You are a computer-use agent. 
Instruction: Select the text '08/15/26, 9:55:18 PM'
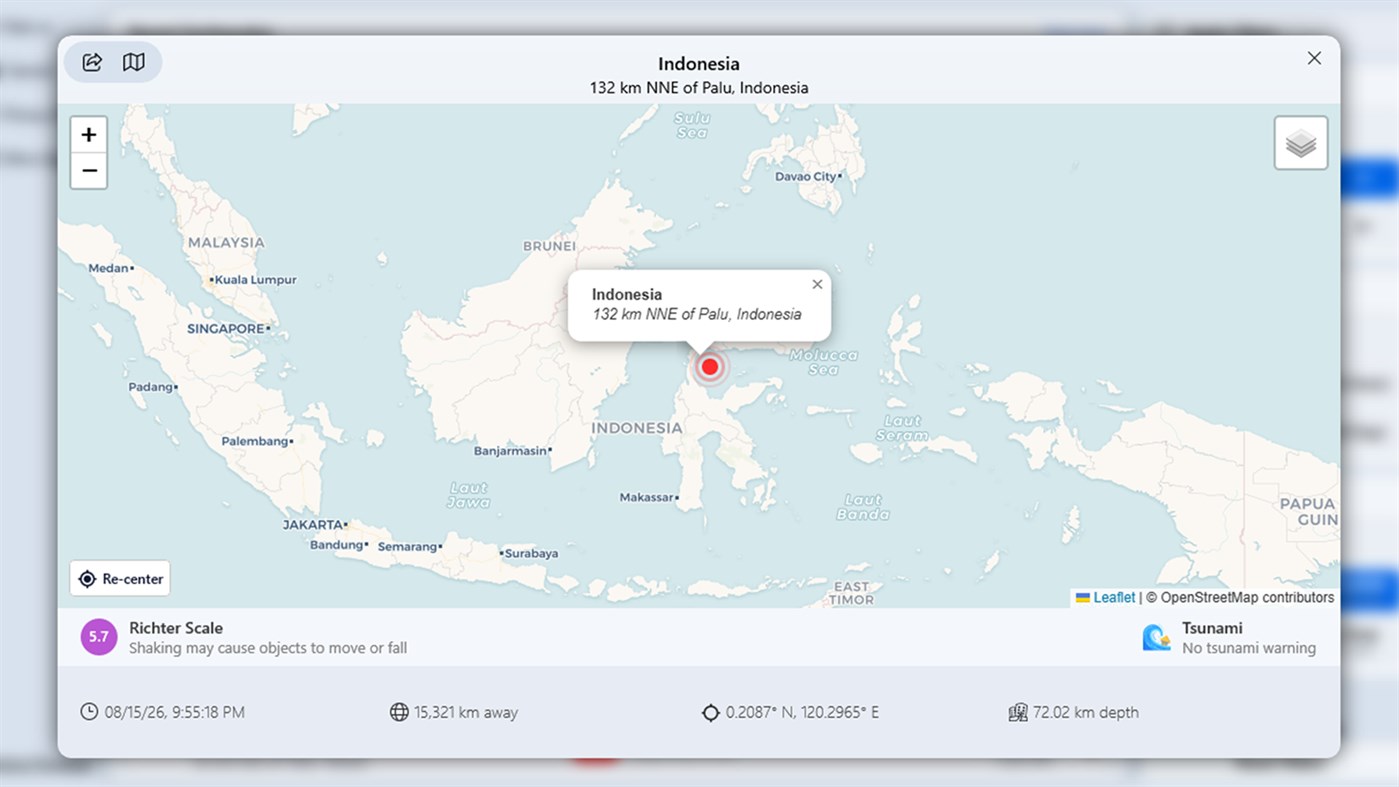coord(175,713)
